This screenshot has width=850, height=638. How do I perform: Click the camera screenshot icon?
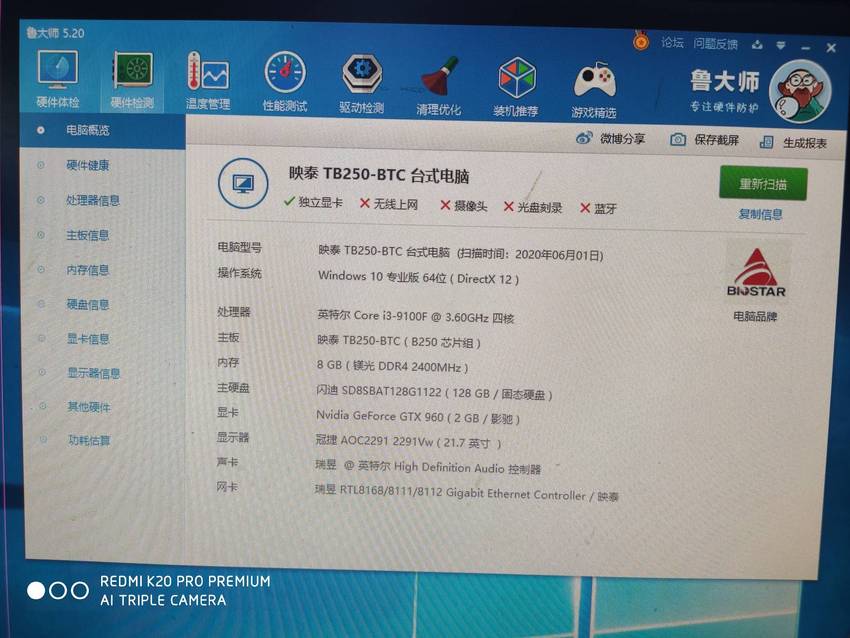tap(678, 139)
